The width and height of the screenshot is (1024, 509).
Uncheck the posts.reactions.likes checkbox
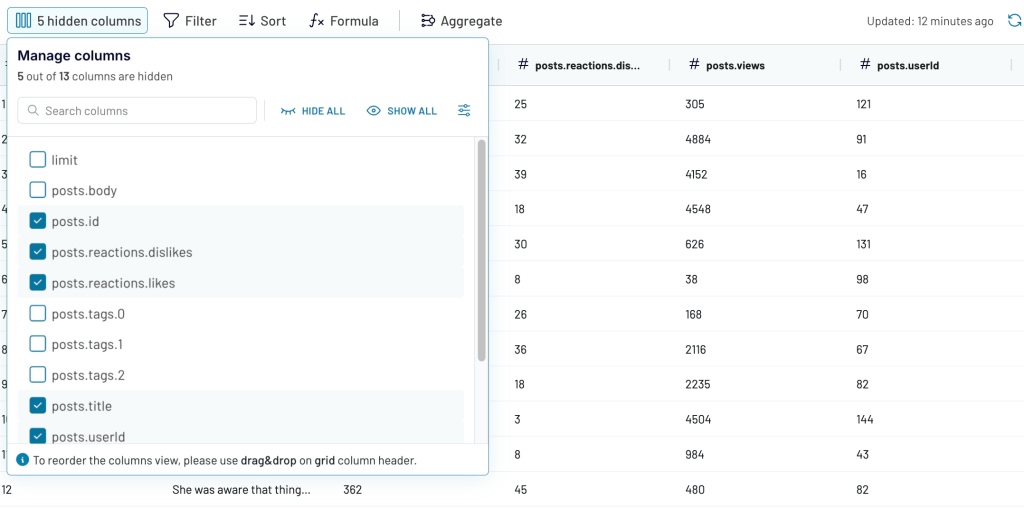38,283
